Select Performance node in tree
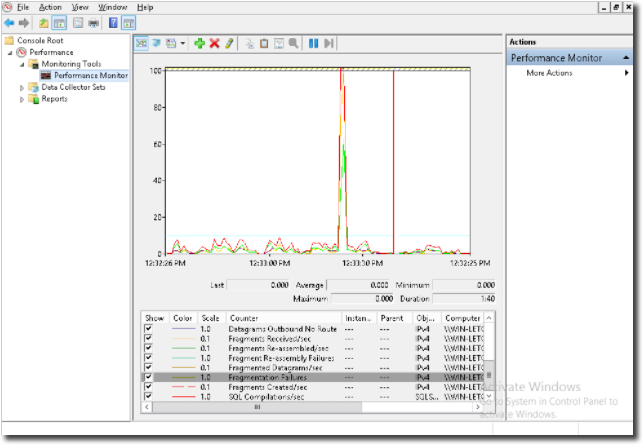 51,52
